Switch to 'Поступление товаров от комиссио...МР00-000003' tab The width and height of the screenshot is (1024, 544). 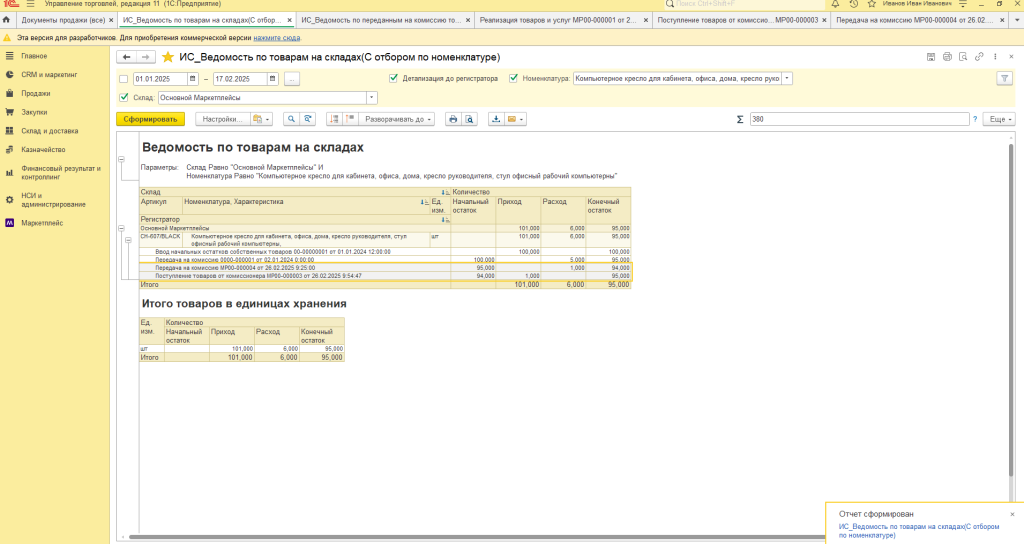pos(737,20)
